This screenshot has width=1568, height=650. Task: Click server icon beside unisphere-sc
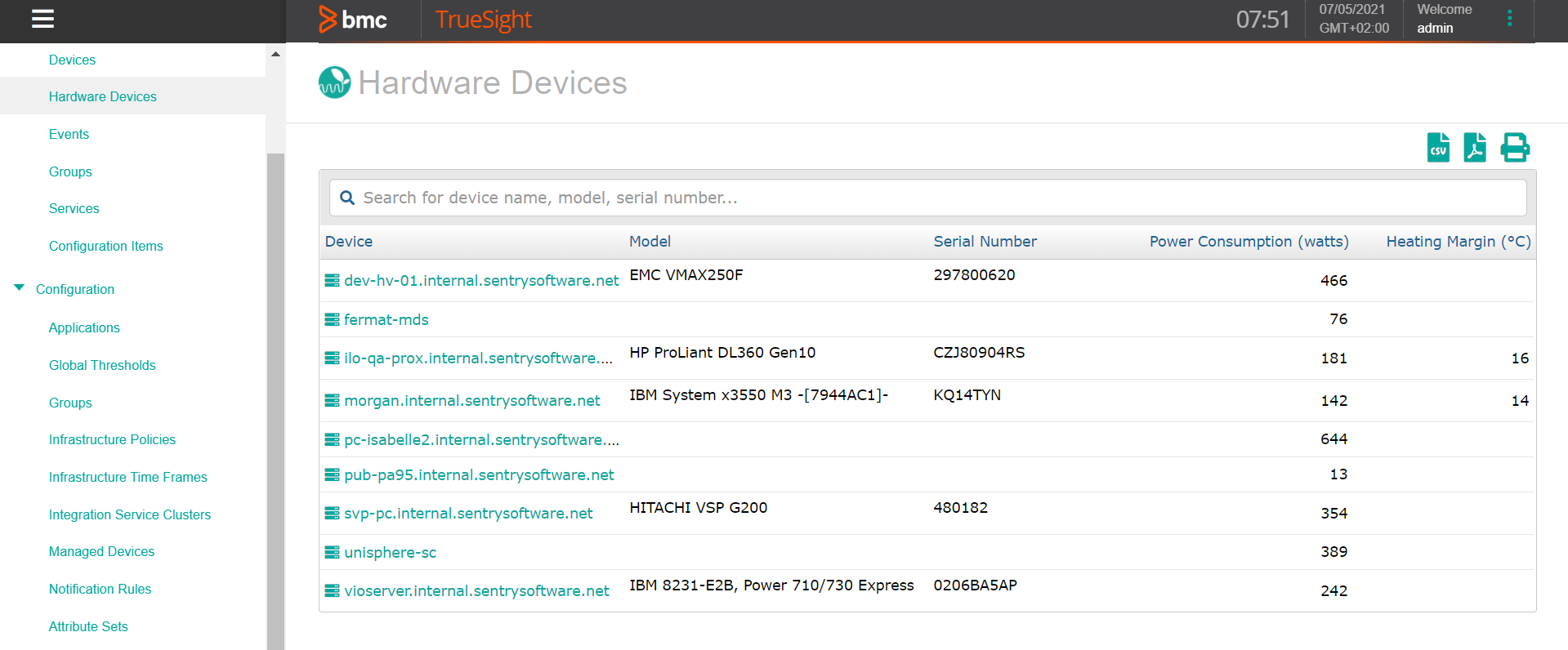(332, 553)
